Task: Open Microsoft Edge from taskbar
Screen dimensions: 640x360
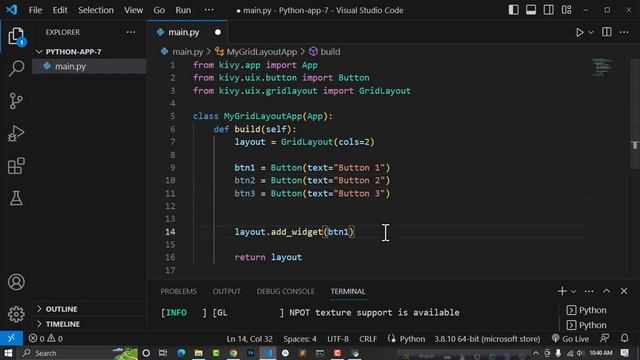Action: (181, 353)
